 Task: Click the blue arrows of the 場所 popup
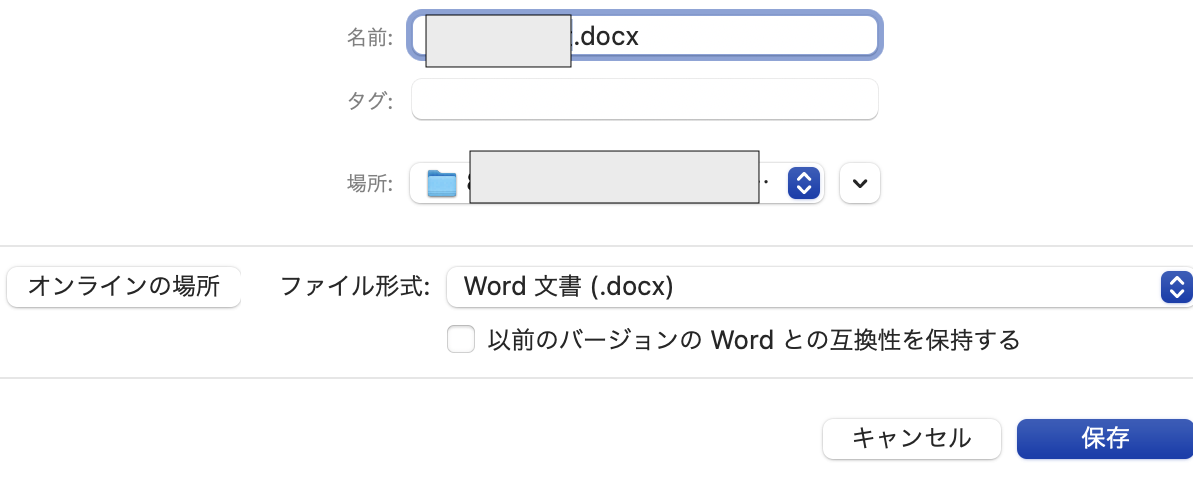click(x=804, y=183)
